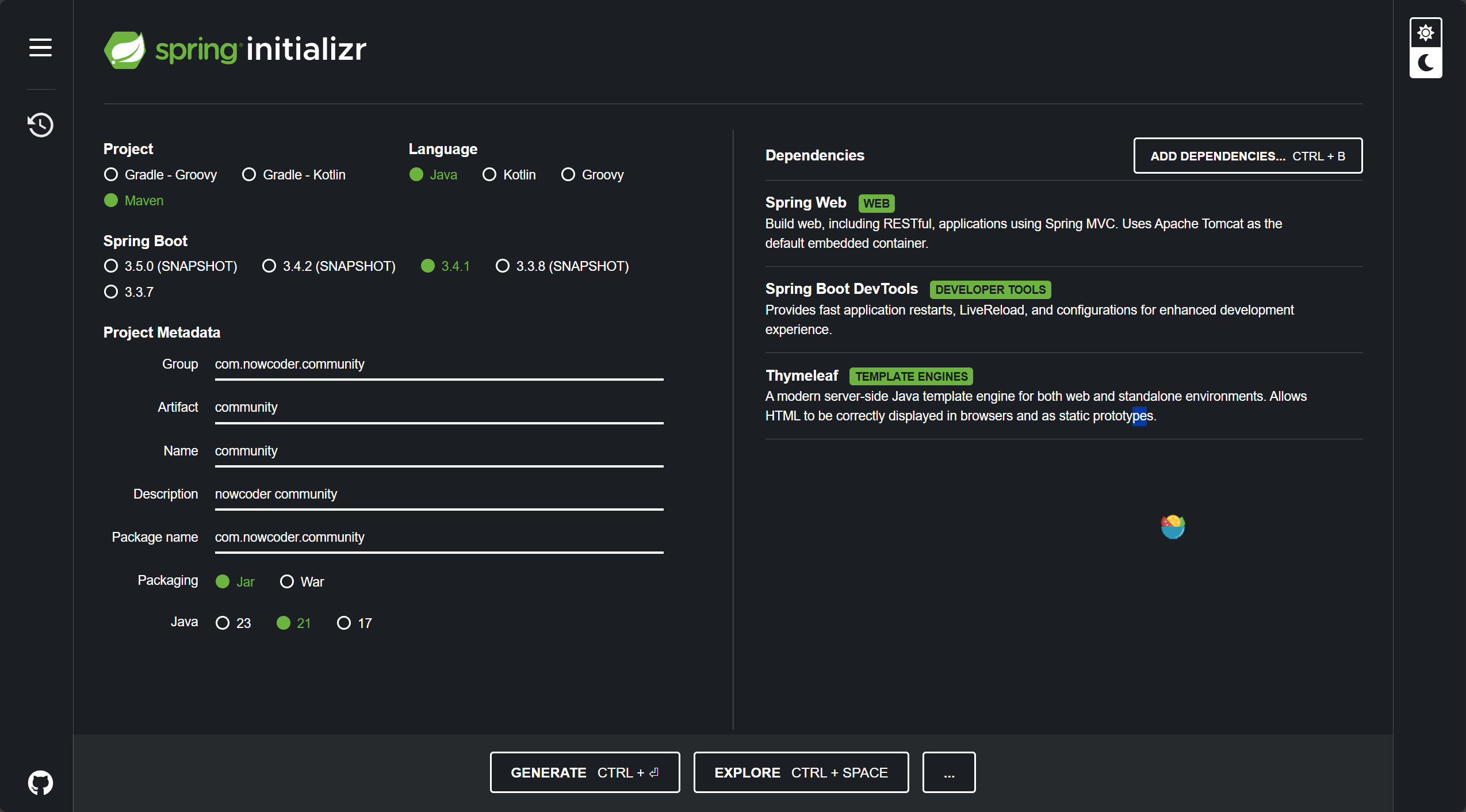This screenshot has width=1466, height=812.
Task: Select the Spring Boot DevTools dependency
Action: coord(841,289)
